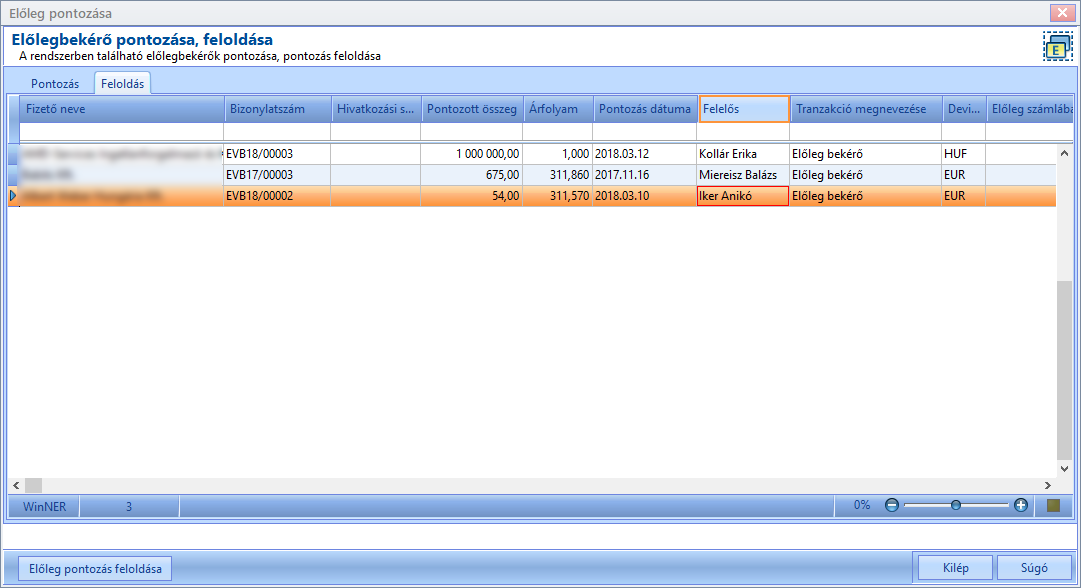Click EUR in the Miereisz Balázs row
The height and width of the screenshot is (588, 1081).
964,175
